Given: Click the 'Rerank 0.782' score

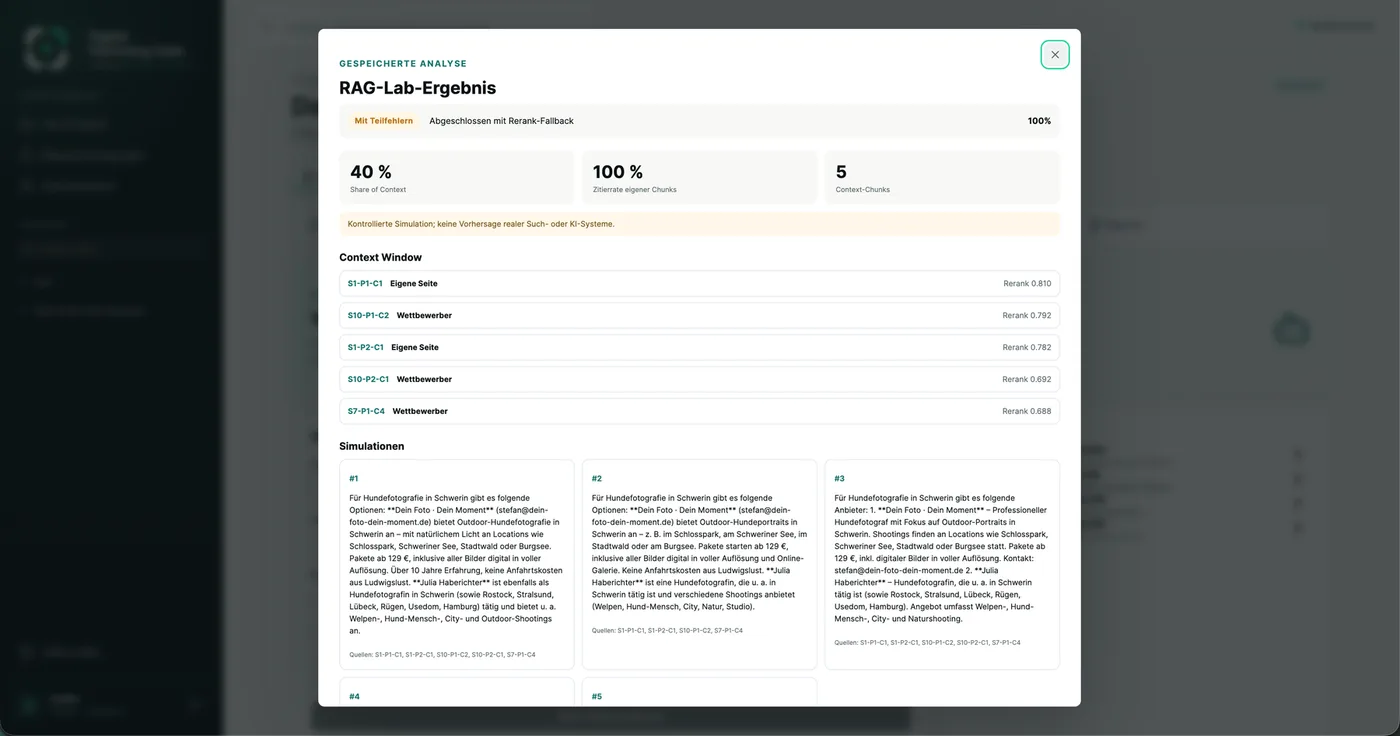Looking at the screenshot, I should coord(1027,347).
